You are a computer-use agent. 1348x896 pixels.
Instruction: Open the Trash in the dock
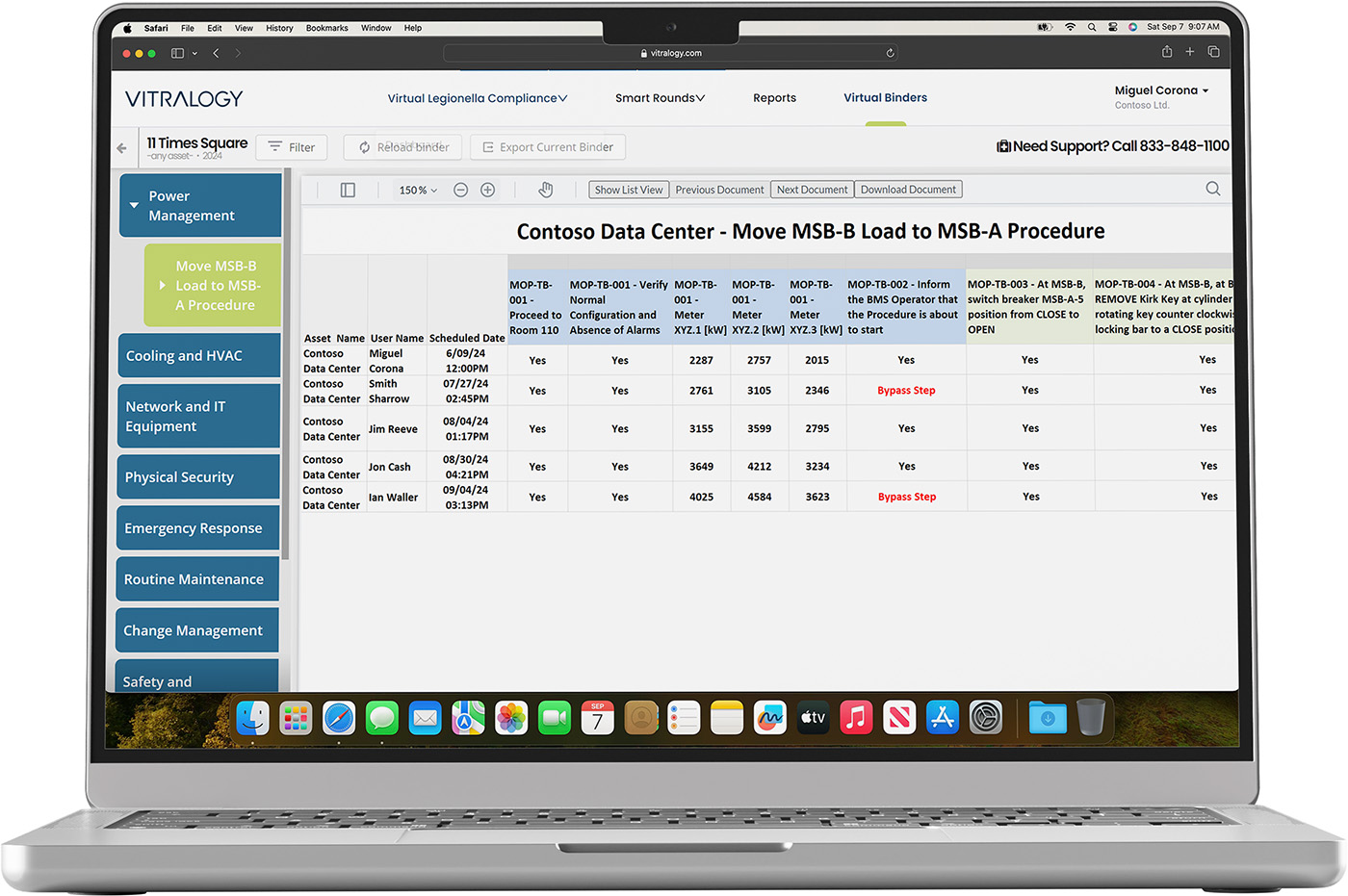[x=1090, y=718]
